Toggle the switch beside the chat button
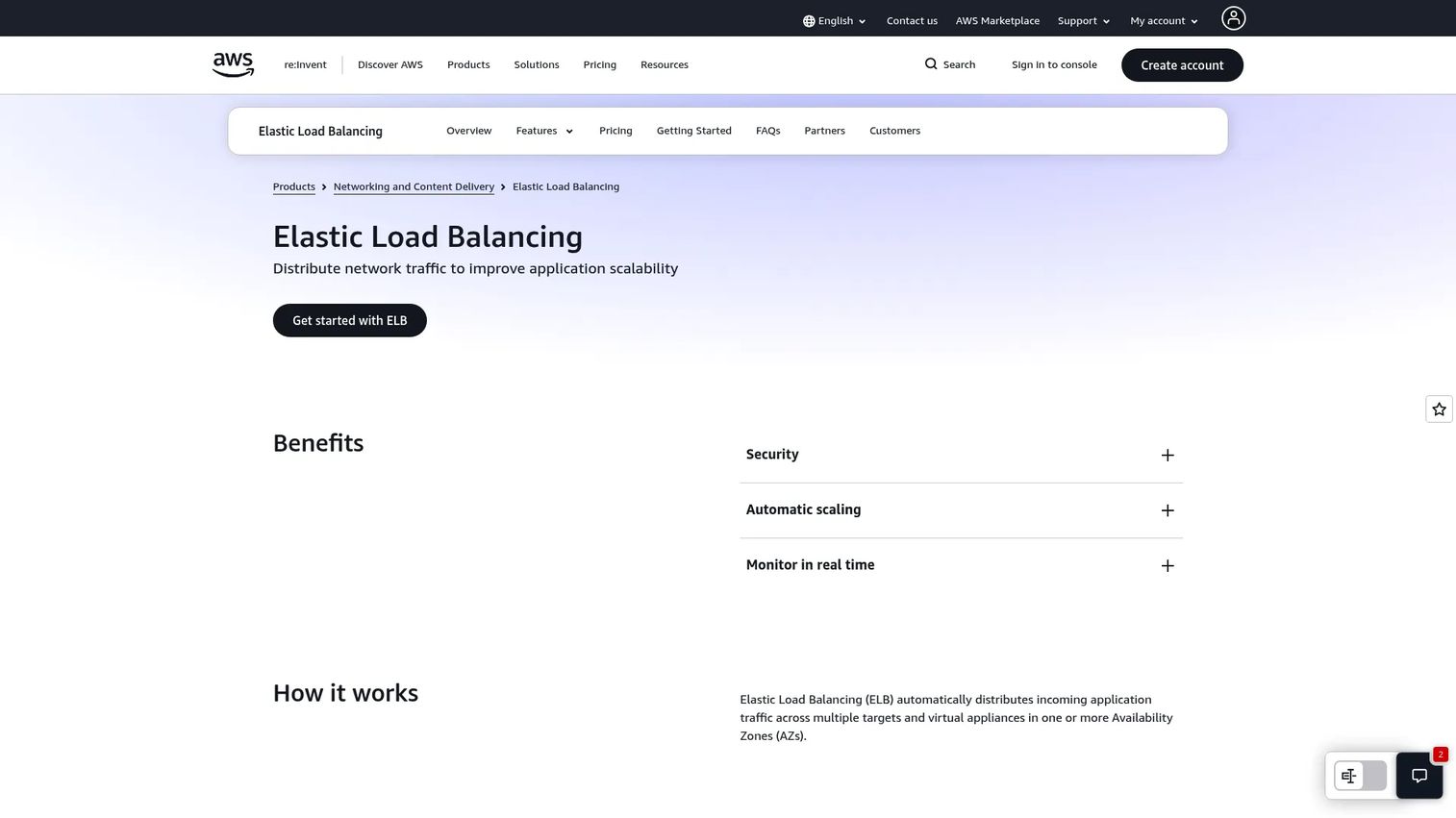This screenshot has height=818, width=1456. point(1360,776)
